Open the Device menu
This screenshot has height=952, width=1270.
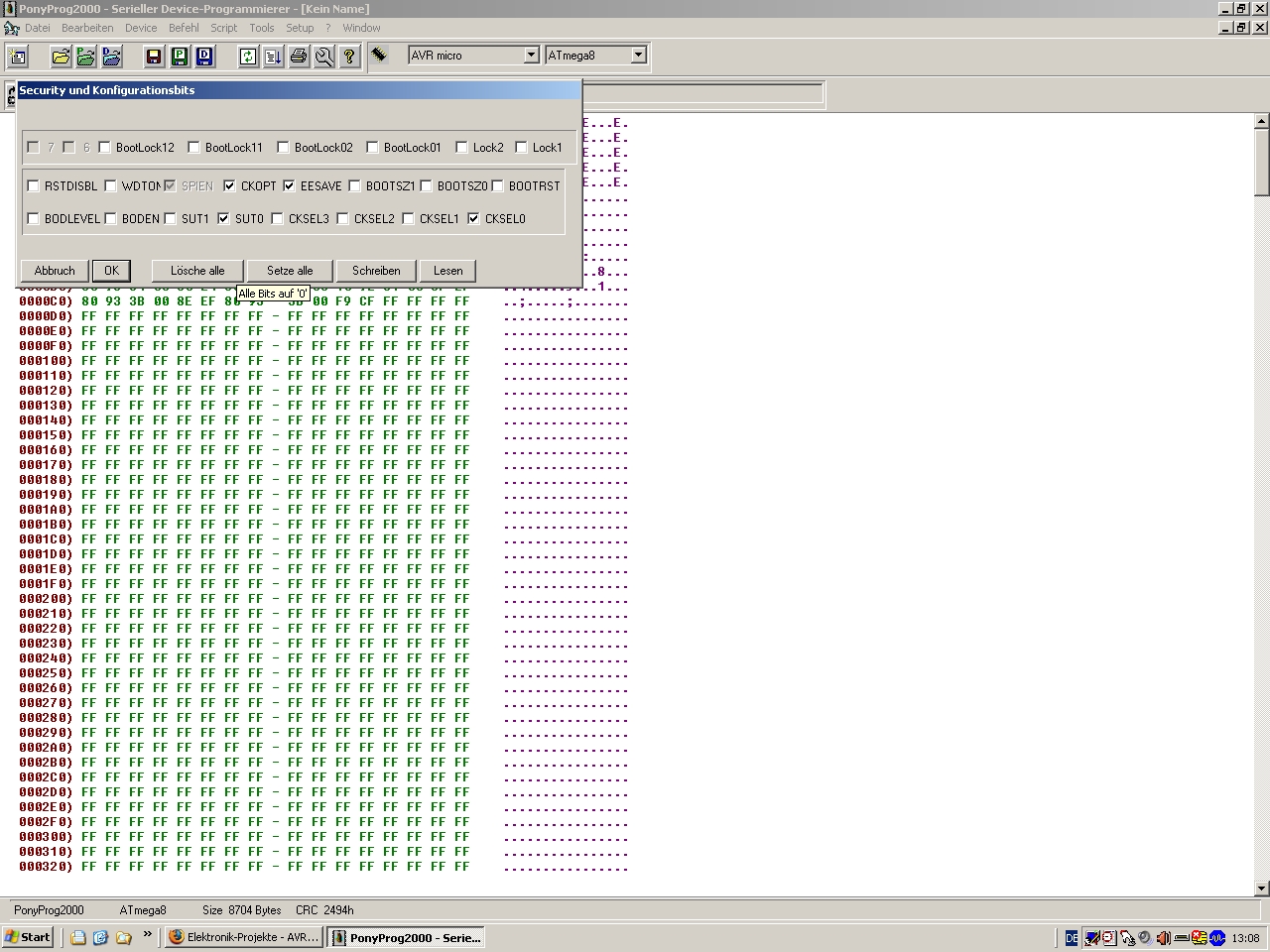tap(141, 28)
